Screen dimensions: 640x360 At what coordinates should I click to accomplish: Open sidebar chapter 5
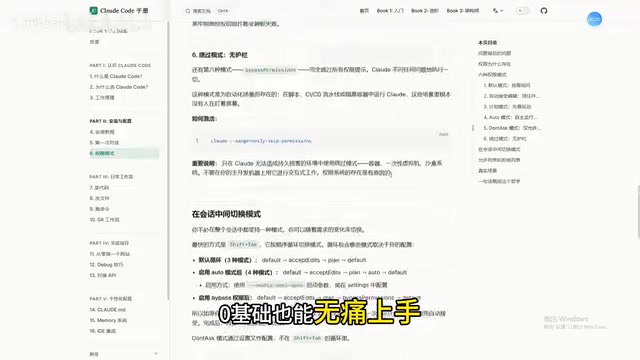coord(104,142)
